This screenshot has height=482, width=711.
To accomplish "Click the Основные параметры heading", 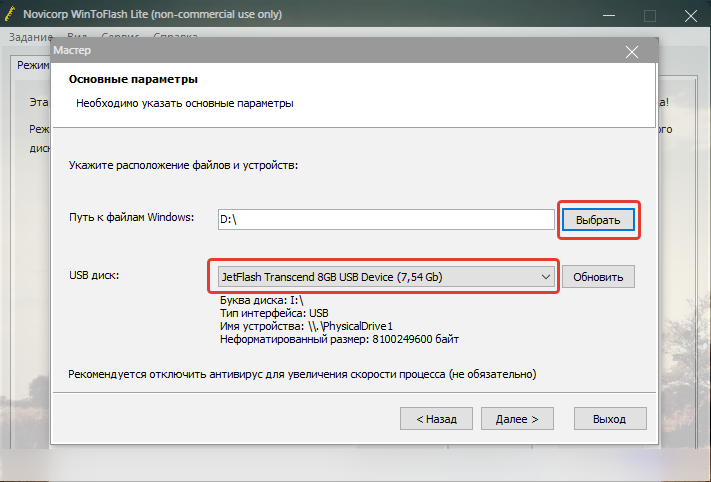I will tap(133, 79).
